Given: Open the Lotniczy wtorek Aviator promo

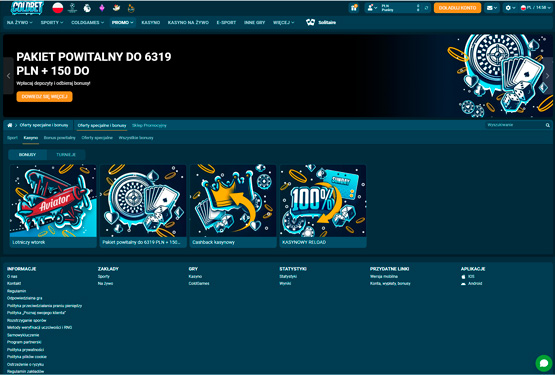Looking at the screenshot, I should 53,206.
